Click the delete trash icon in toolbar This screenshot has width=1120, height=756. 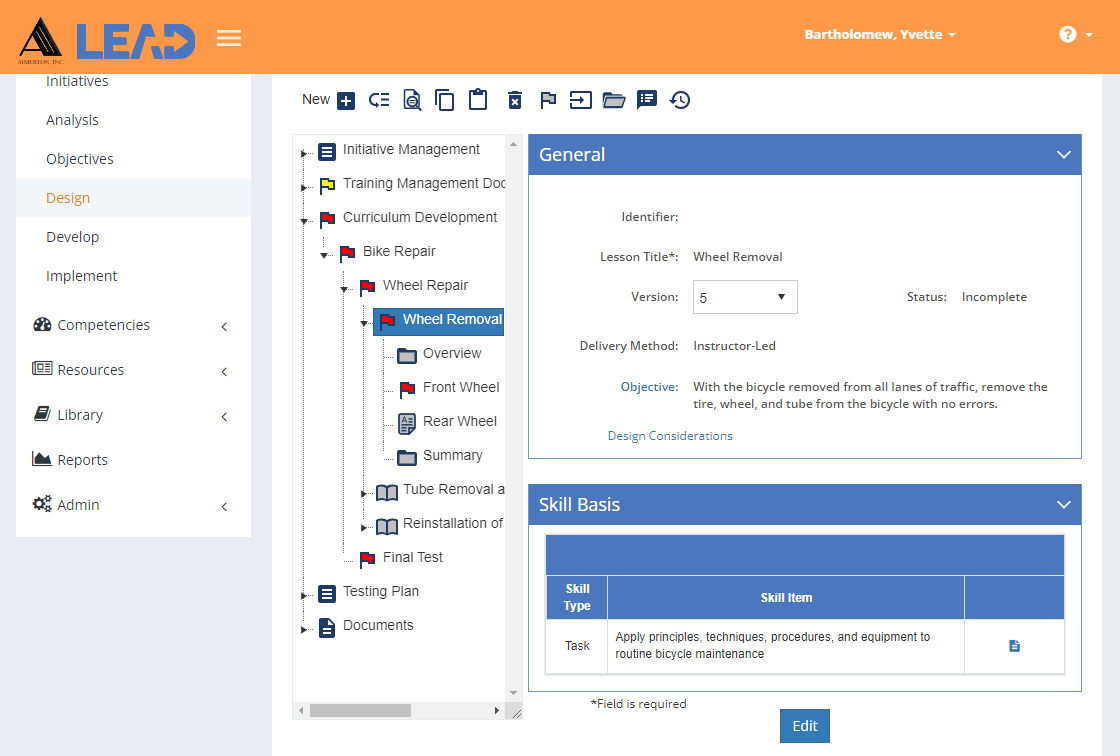(515, 100)
